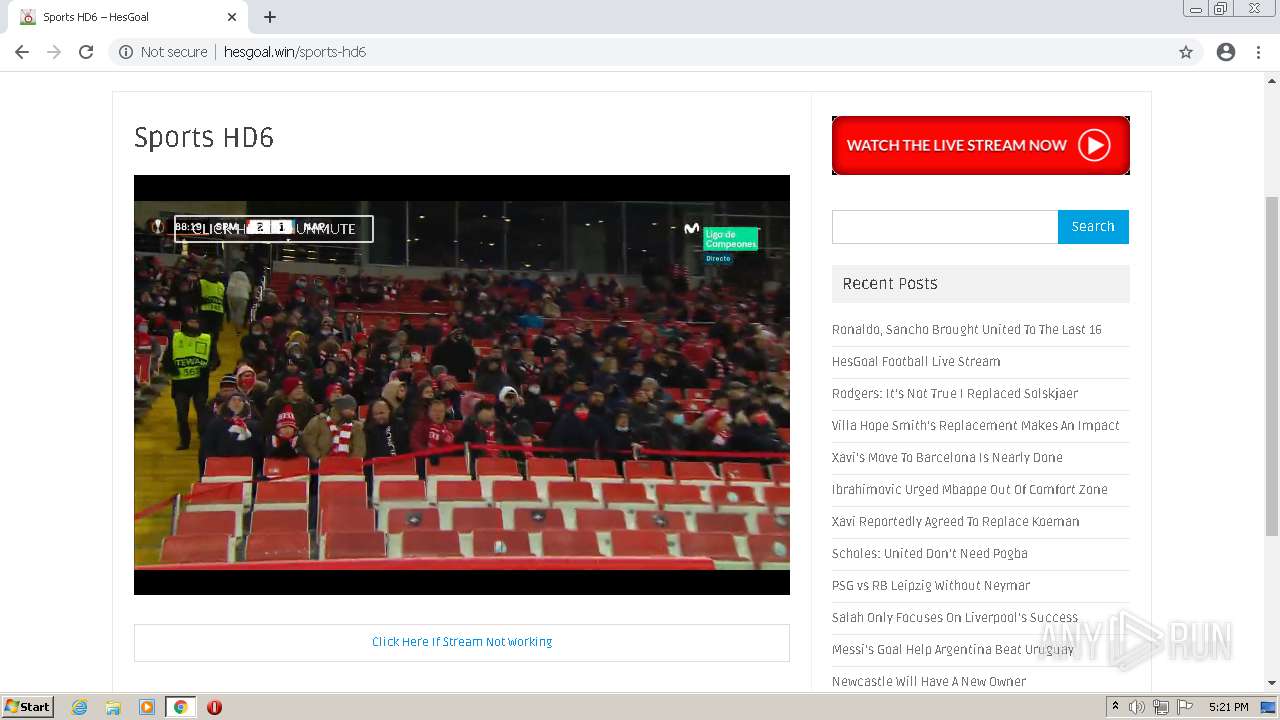The image size is (1280, 720).
Task: Click the Click Here To Unmute overlay
Action: [x=274, y=229]
